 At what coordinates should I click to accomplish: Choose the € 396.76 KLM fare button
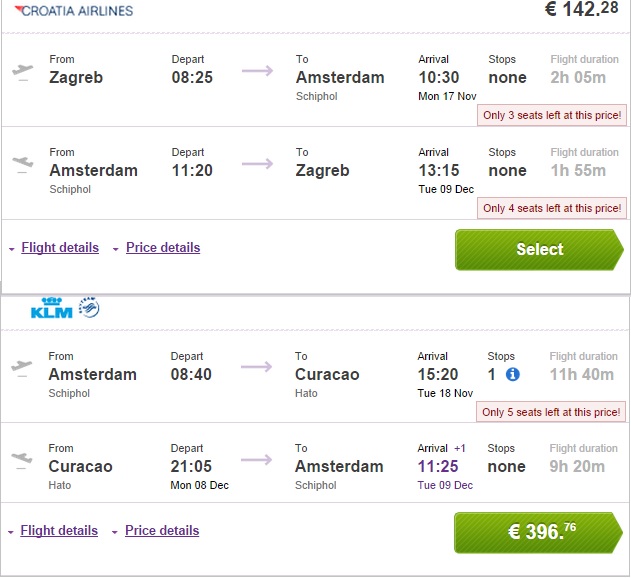pyautogui.click(x=538, y=532)
